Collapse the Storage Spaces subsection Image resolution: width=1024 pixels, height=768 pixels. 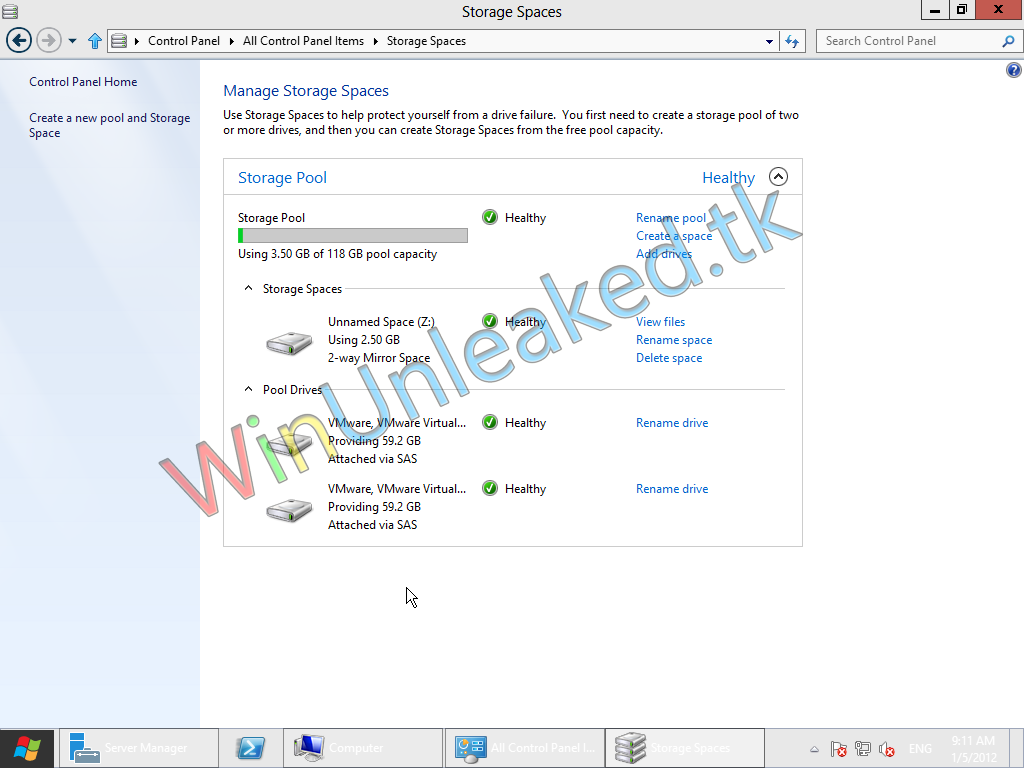click(249, 289)
